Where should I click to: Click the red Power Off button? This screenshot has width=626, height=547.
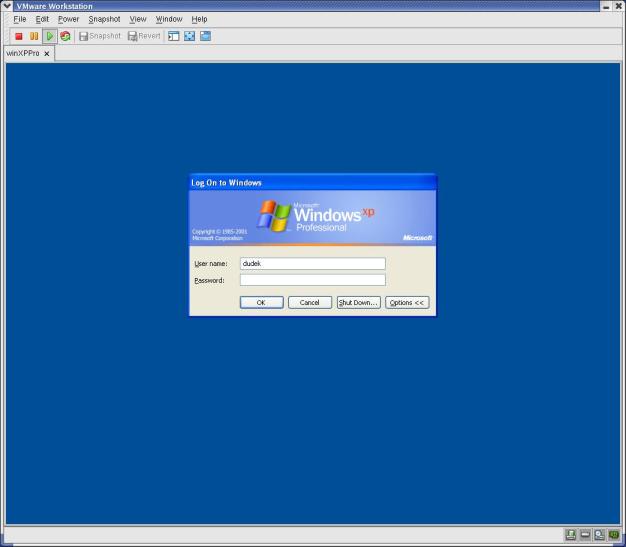pos(18,36)
